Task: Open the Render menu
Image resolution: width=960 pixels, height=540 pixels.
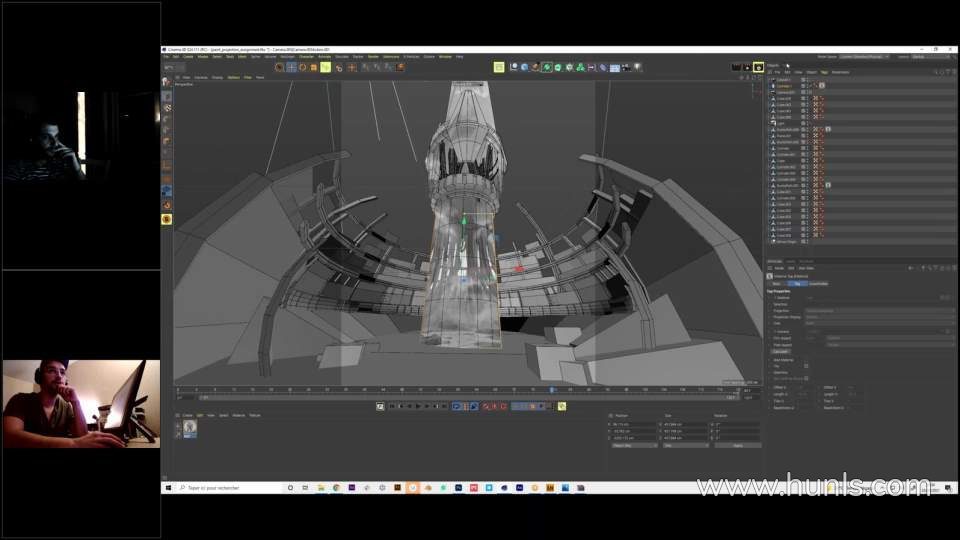Action: pos(373,57)
